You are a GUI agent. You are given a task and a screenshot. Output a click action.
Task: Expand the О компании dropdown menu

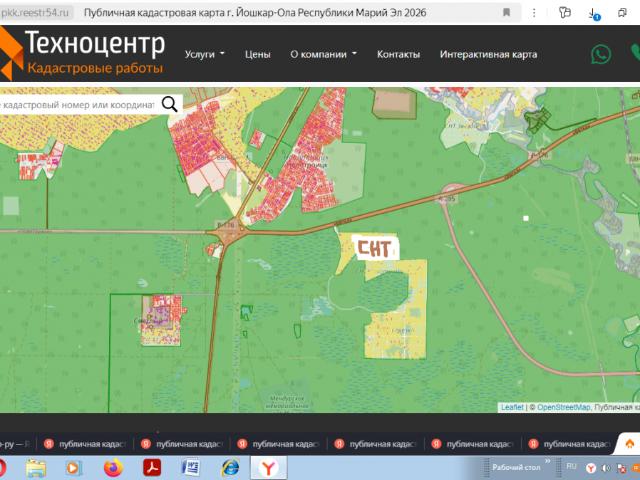[323, 54]
